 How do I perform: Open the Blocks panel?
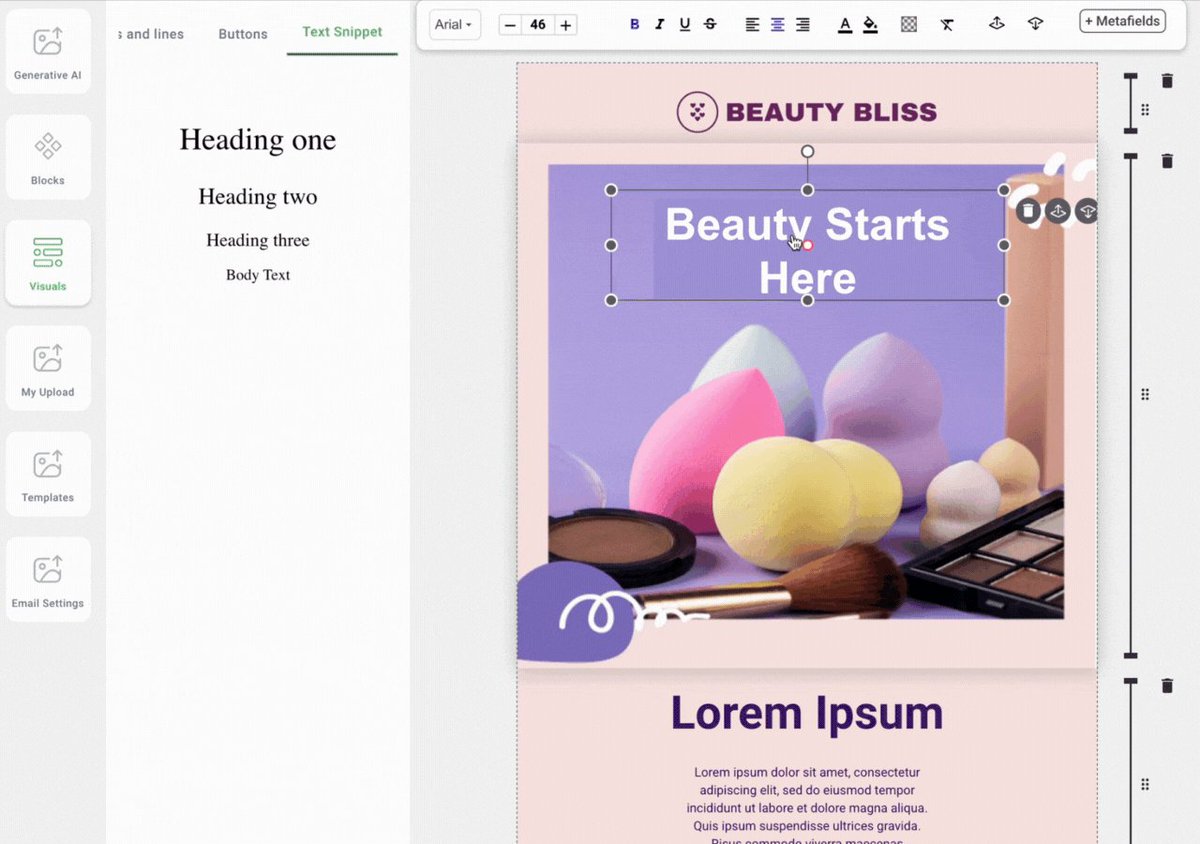(48, 157)
